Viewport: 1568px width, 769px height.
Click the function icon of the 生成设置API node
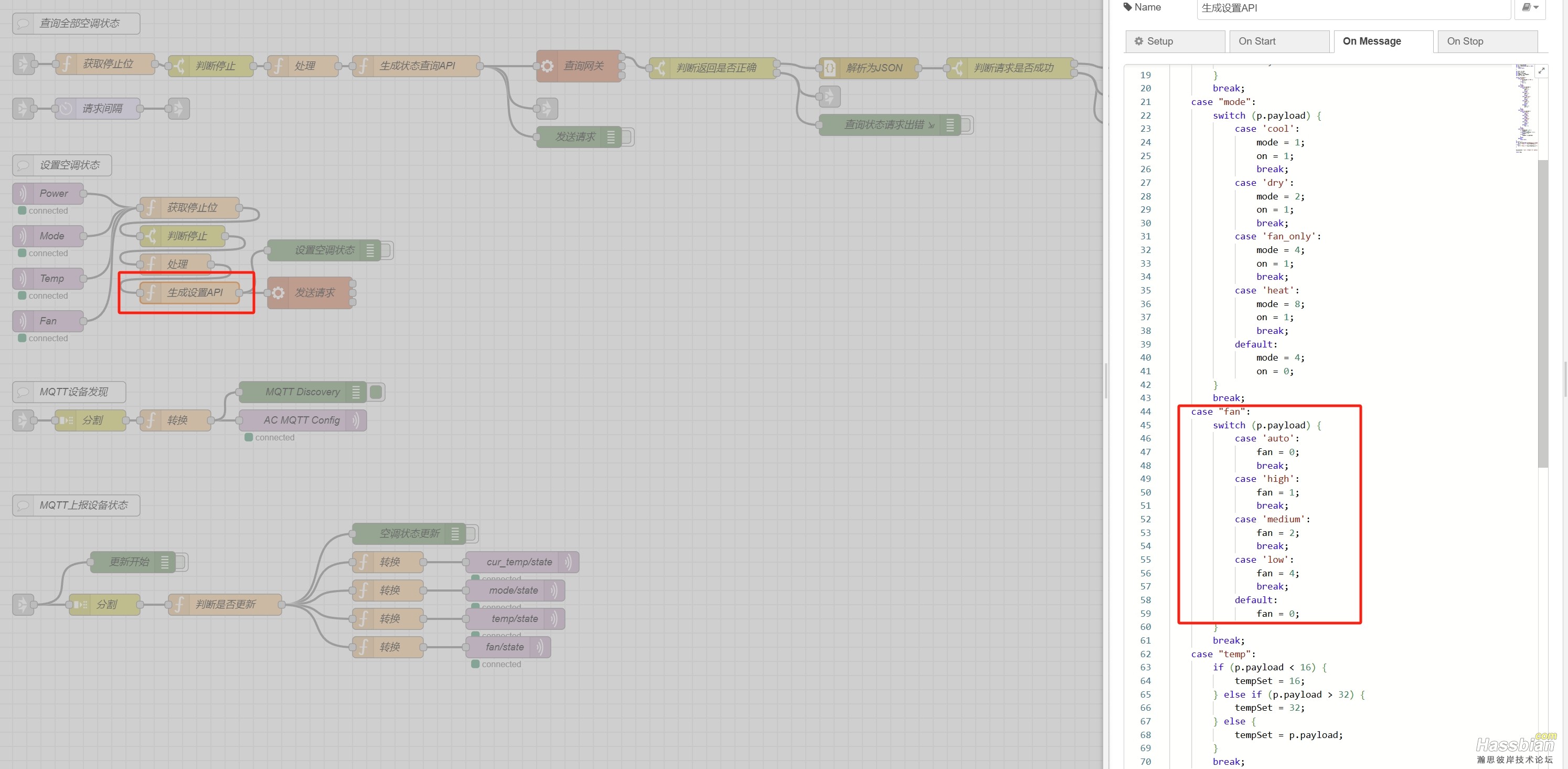pyautogui.click(x=151, y=293)
